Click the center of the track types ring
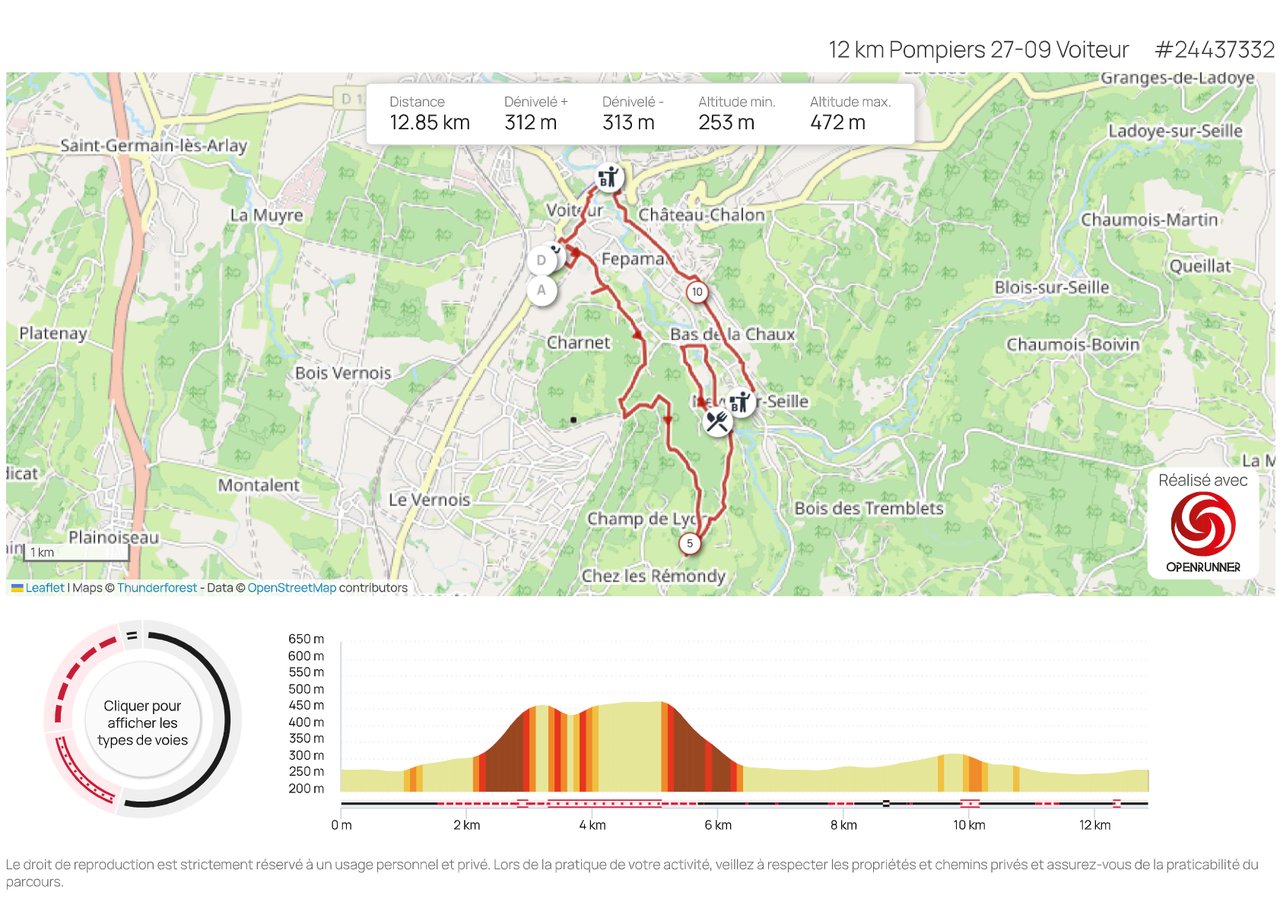This screenshot has width=1280, height=905. click(142, 722)
